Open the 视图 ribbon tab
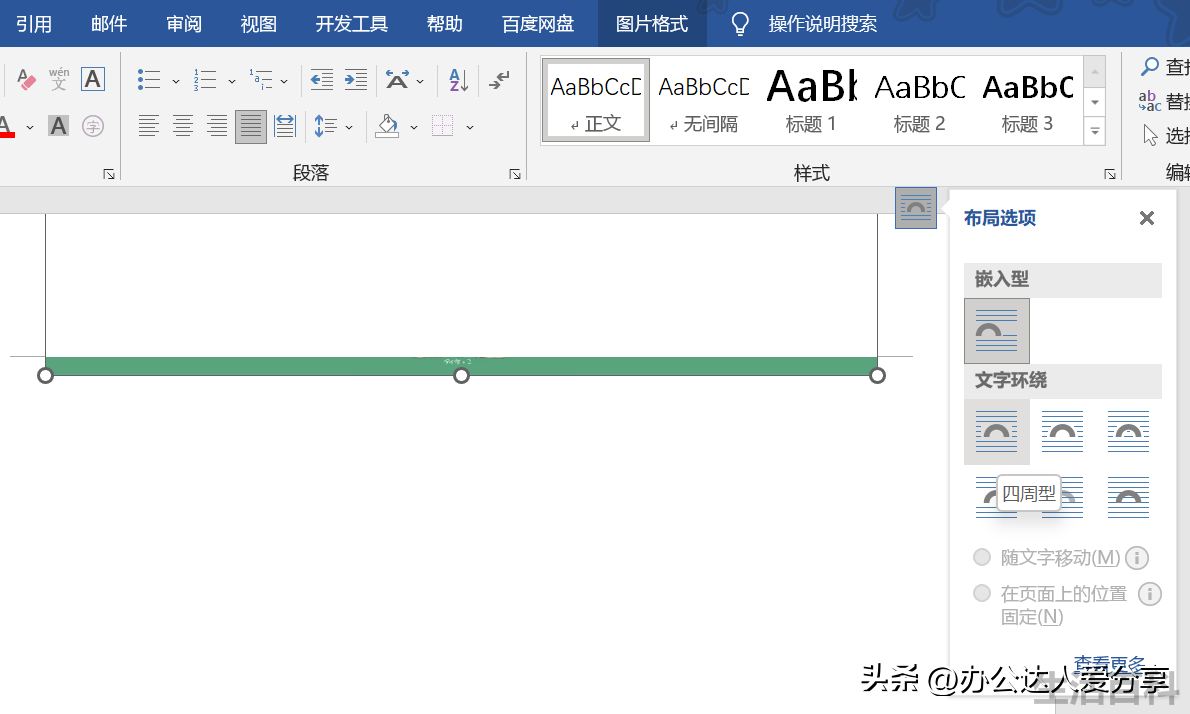The width and height of the screenshot is (1190, 714). 259,24
